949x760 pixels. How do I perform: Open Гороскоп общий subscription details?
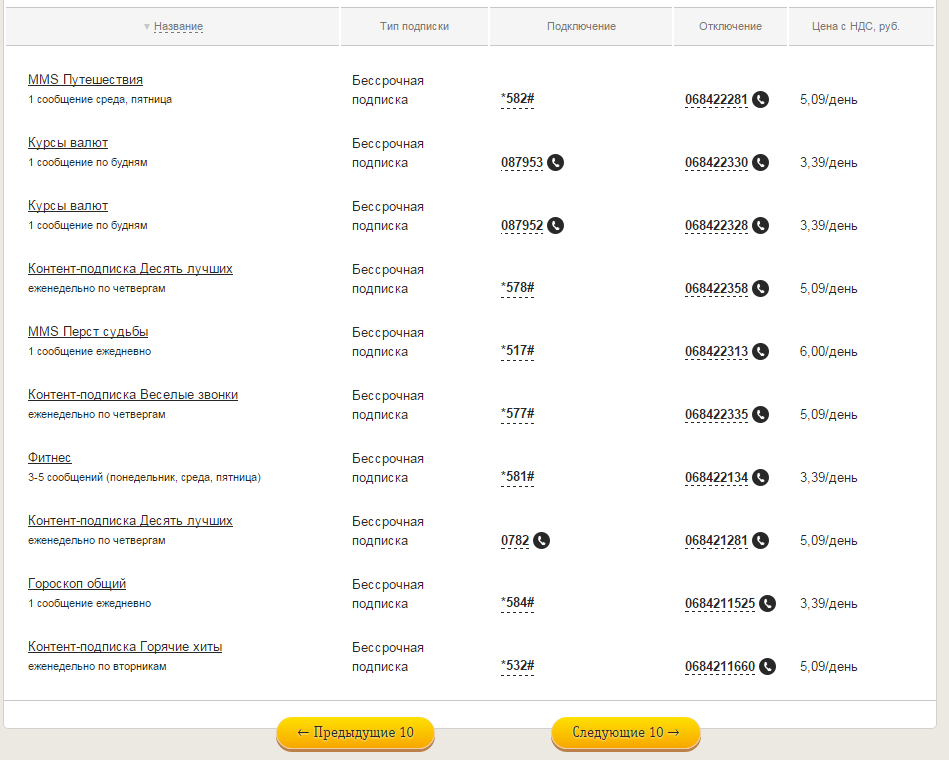77,583
